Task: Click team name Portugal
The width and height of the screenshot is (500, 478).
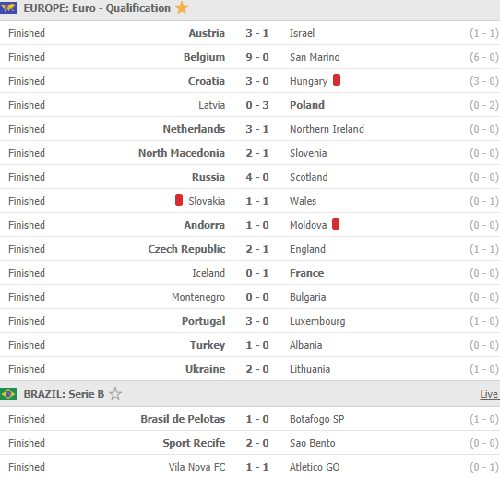Action: pyautogui.click(x=204, y=321)
